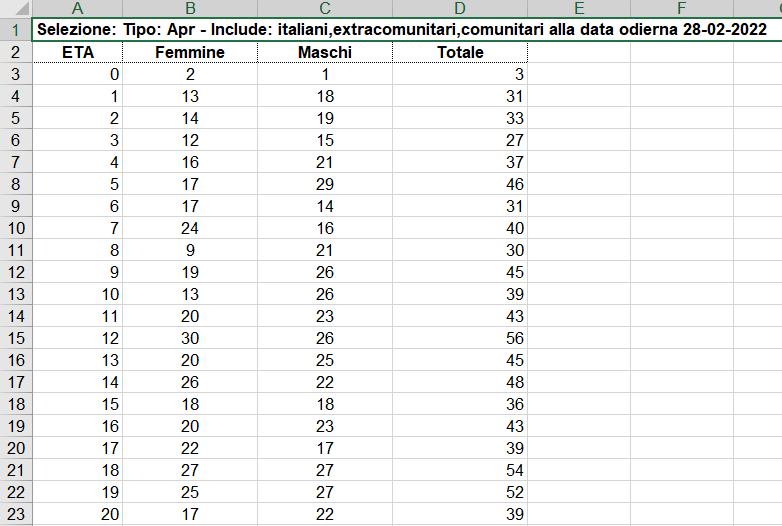Image resolution: width=782 pixels, height=526 pixels.
Task: Select the column D header
Action: [460, 7]
